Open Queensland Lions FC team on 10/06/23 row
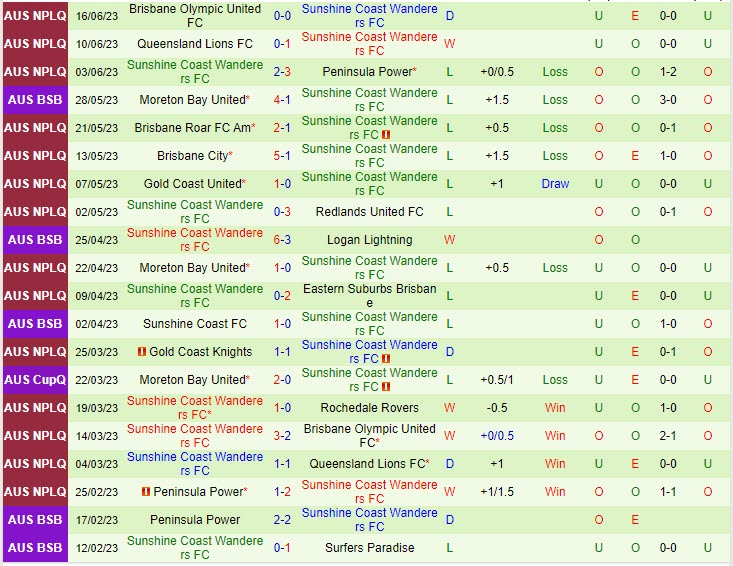Image resolution: width=733 pixels, height=566 pixels. tap(194, 44)
